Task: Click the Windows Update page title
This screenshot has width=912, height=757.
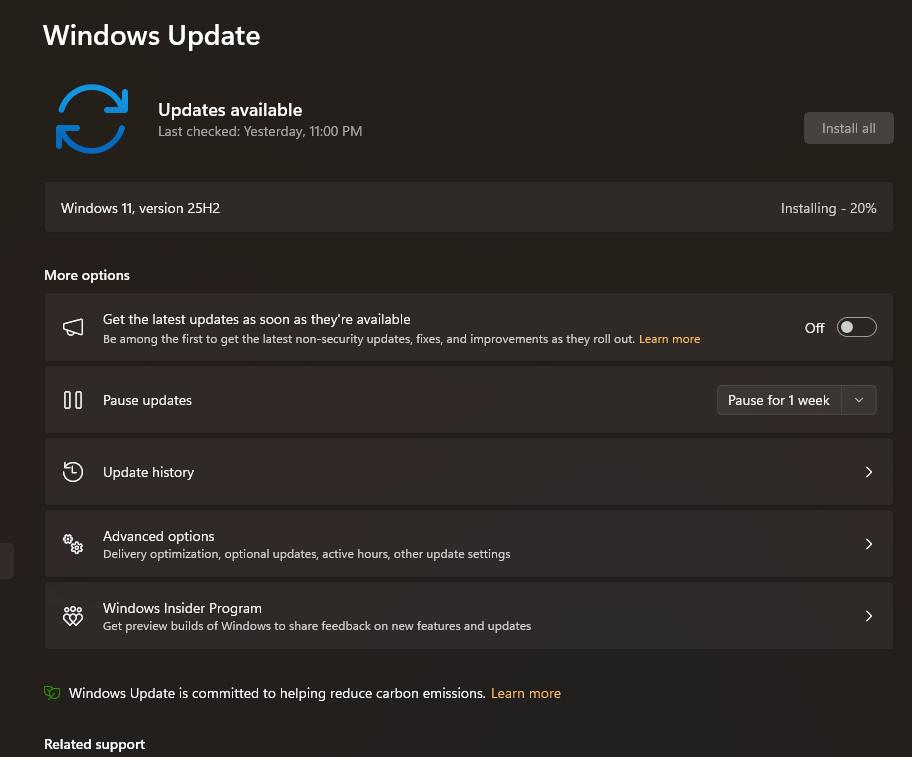Action: [x=152, y=35]
